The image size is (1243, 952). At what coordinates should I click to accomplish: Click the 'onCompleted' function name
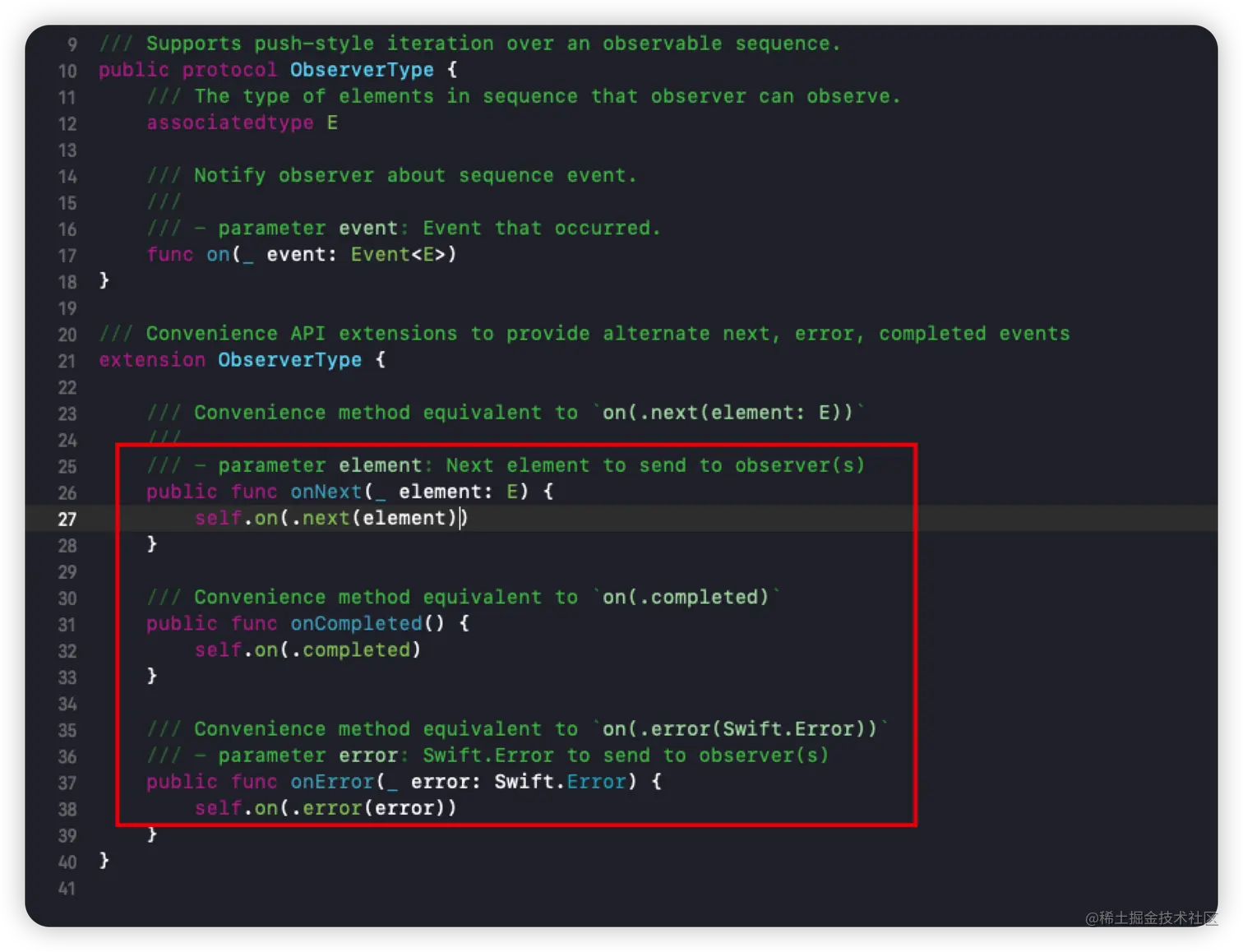click(x=356, y=623)
